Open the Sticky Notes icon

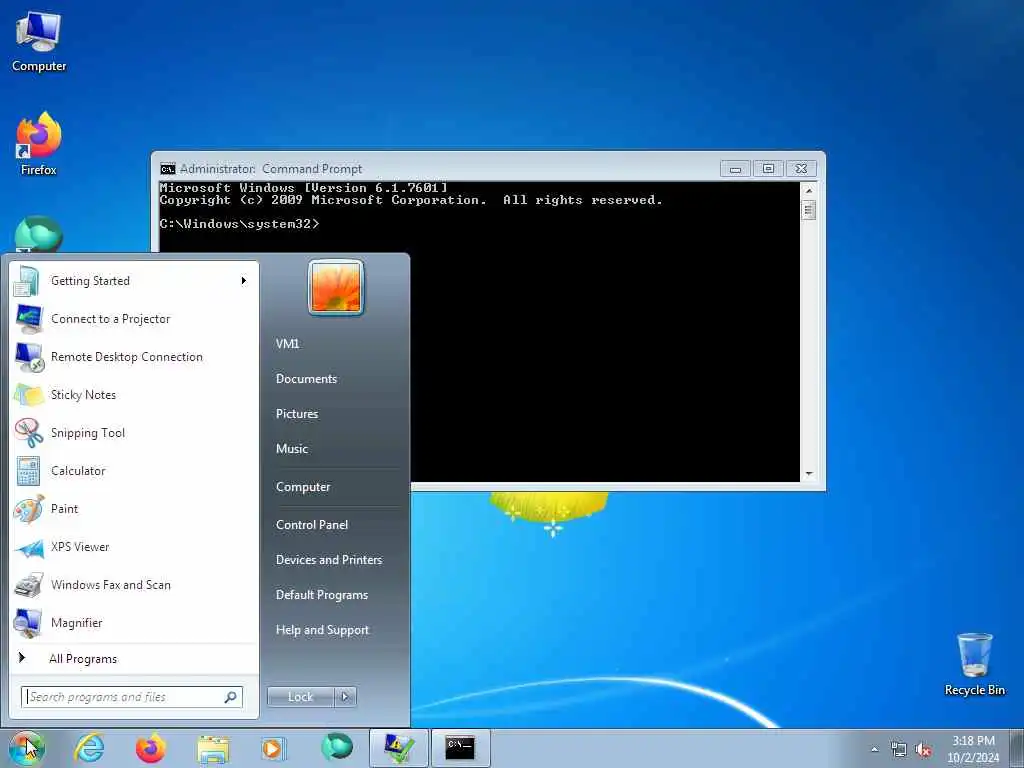[x=28, y=394]
